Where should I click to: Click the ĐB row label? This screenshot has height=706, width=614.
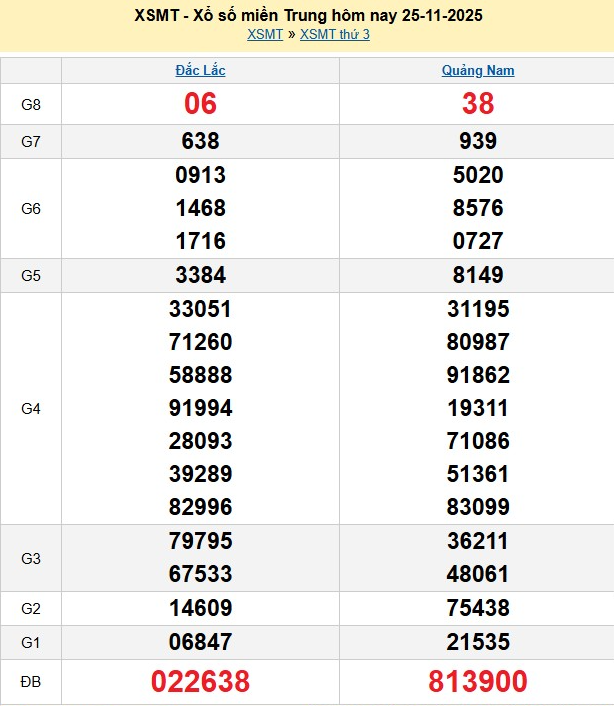[31, 682]
